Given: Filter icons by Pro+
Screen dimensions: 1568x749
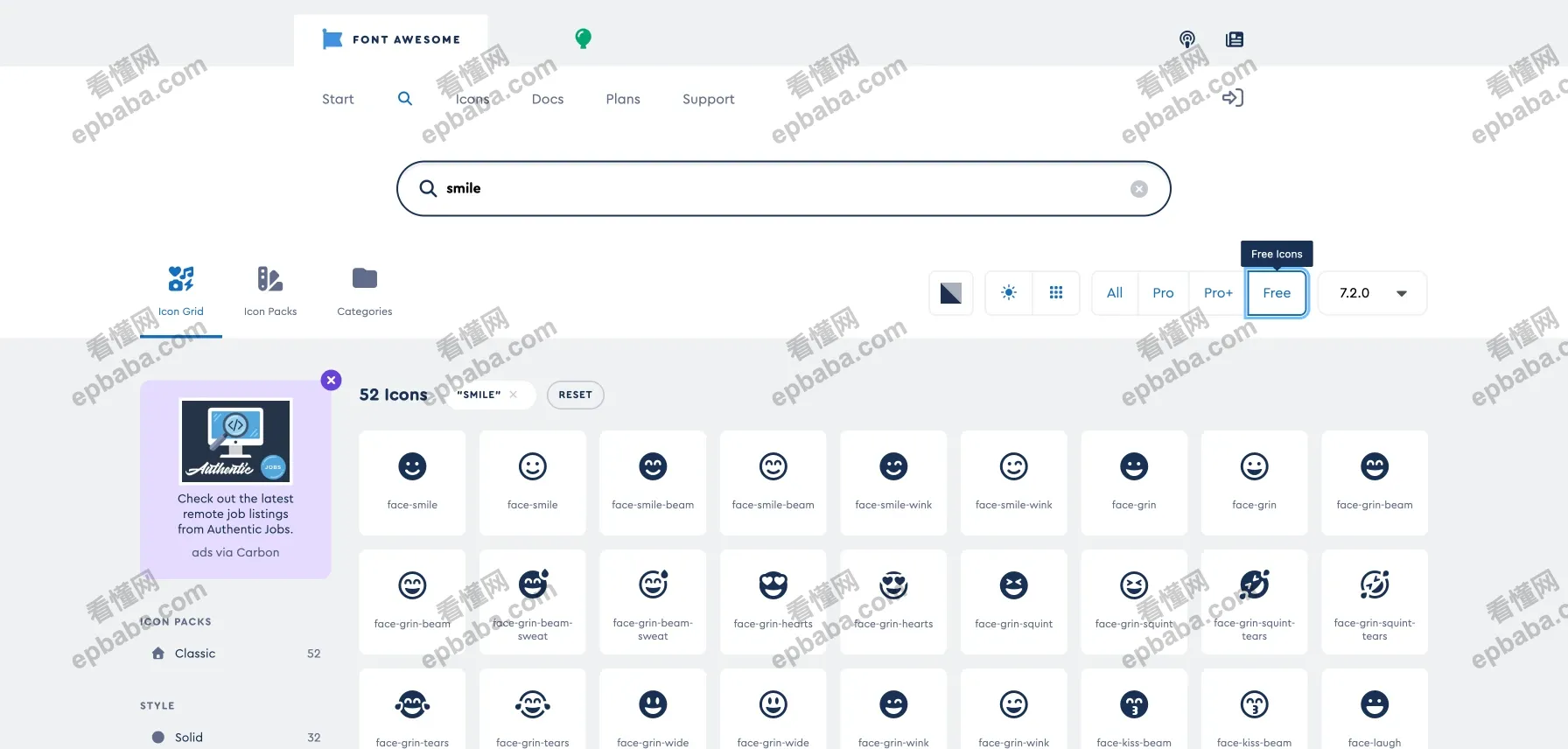Looking at the screenshot, I should click(1218, 293).
